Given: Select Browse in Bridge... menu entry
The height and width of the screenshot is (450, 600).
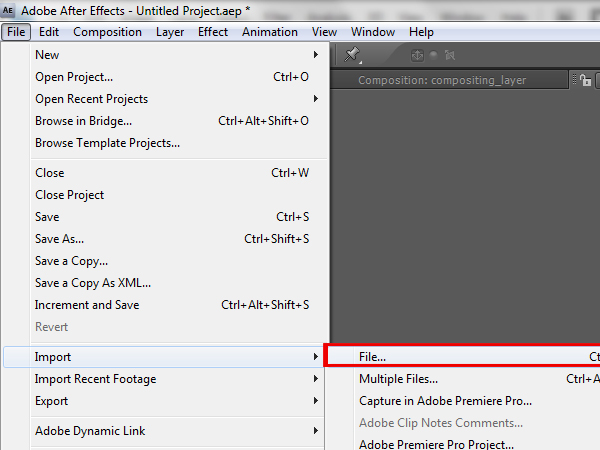Looking at the screenshot, I should click(84, 121).
